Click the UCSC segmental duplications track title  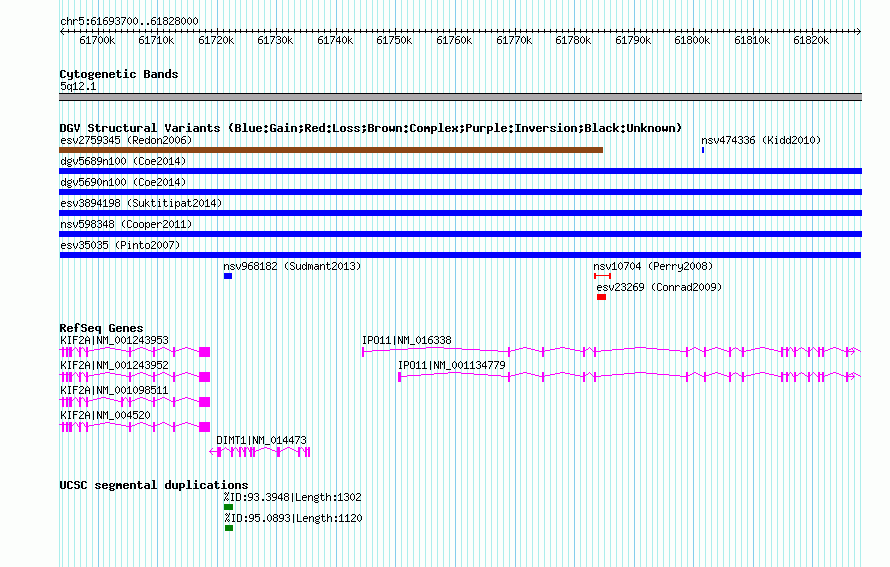point(154,485)
